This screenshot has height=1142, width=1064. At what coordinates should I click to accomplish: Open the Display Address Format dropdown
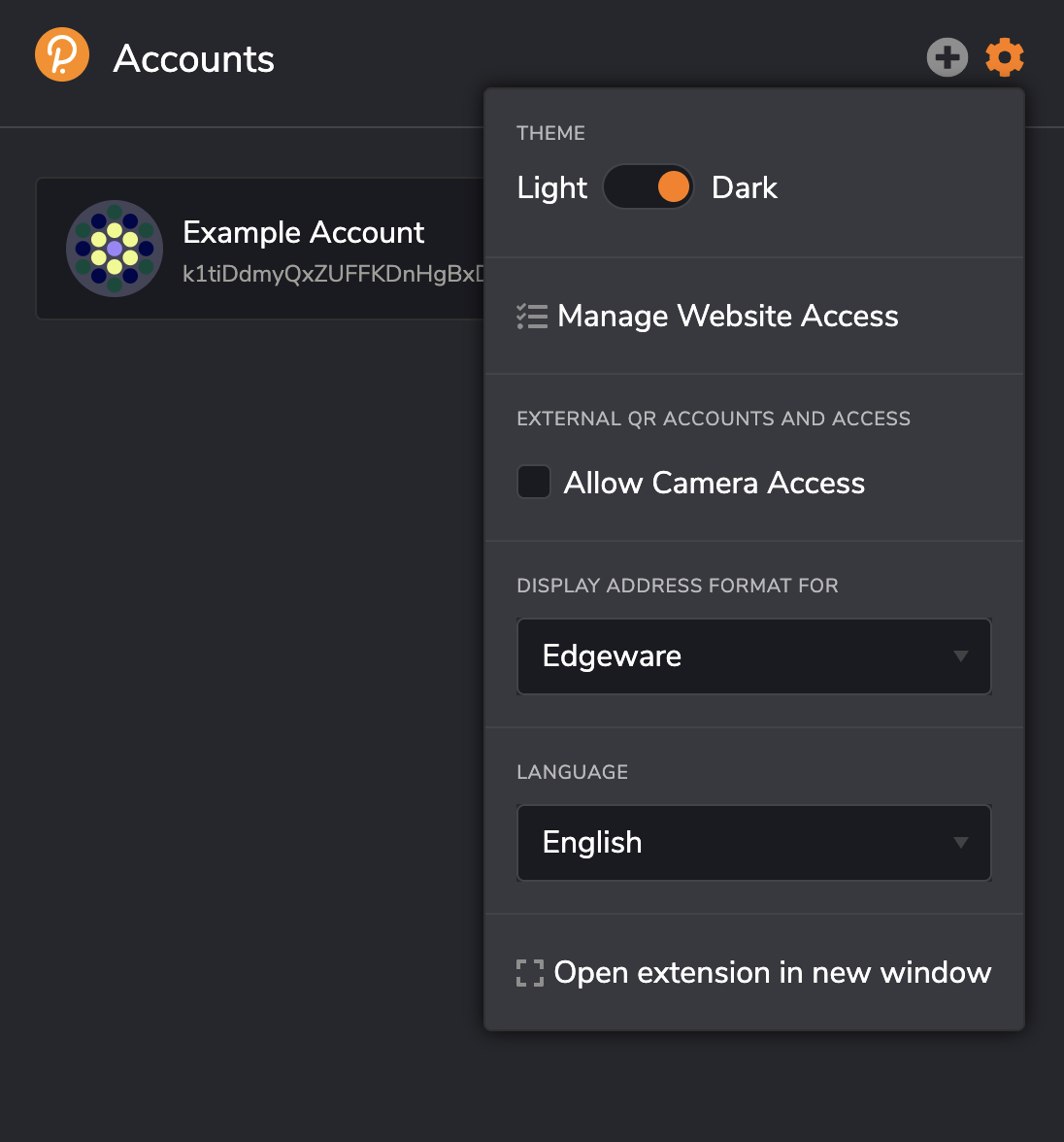coord(754,656)
